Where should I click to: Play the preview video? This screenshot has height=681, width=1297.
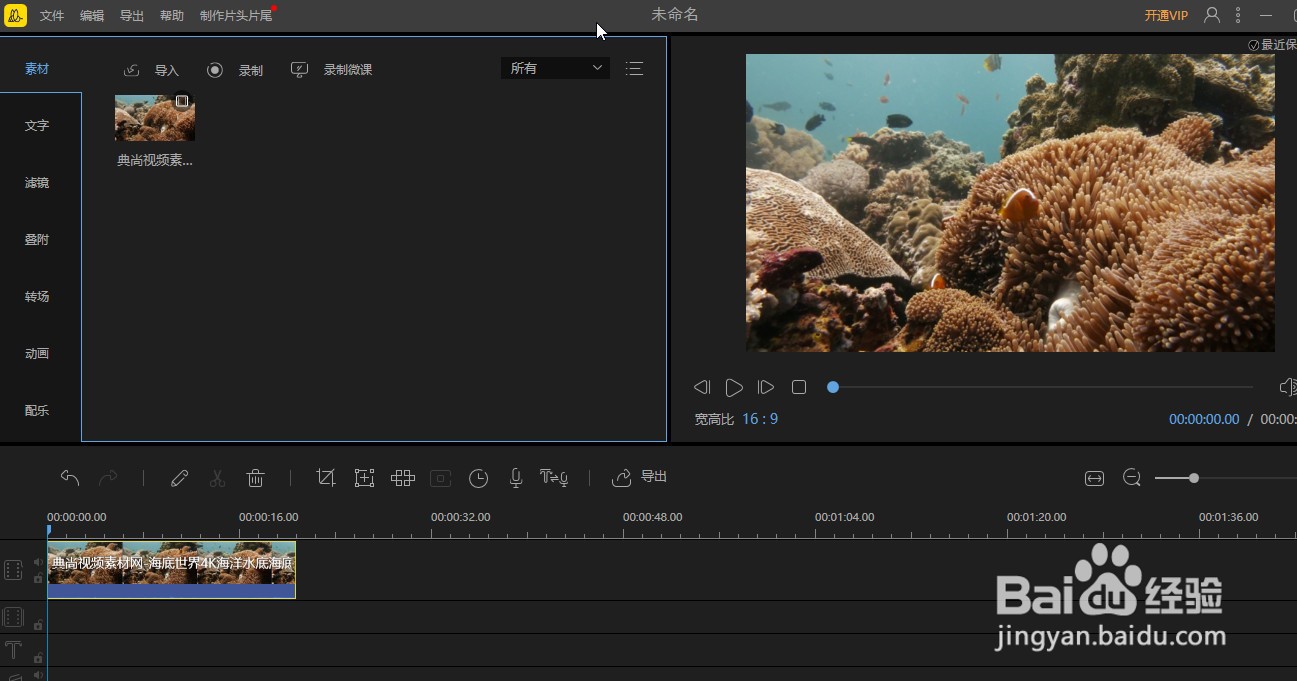pos(734,387)
